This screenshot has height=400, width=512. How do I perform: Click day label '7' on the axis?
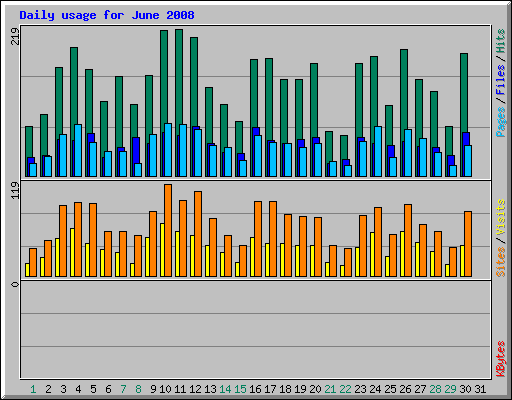click(x=123, y=389)
